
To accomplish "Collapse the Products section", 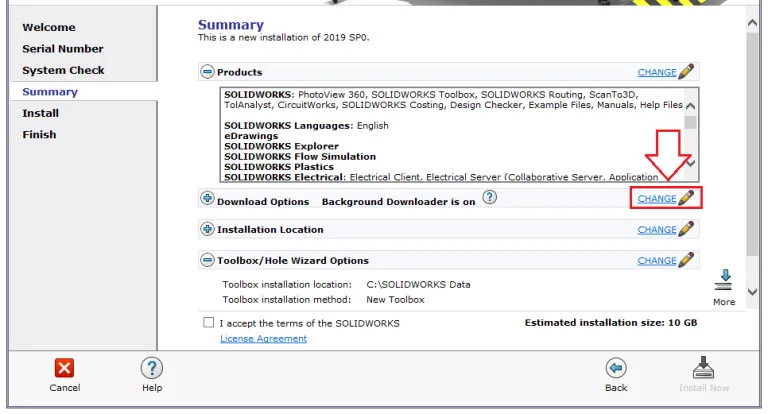I will [207, 72].
